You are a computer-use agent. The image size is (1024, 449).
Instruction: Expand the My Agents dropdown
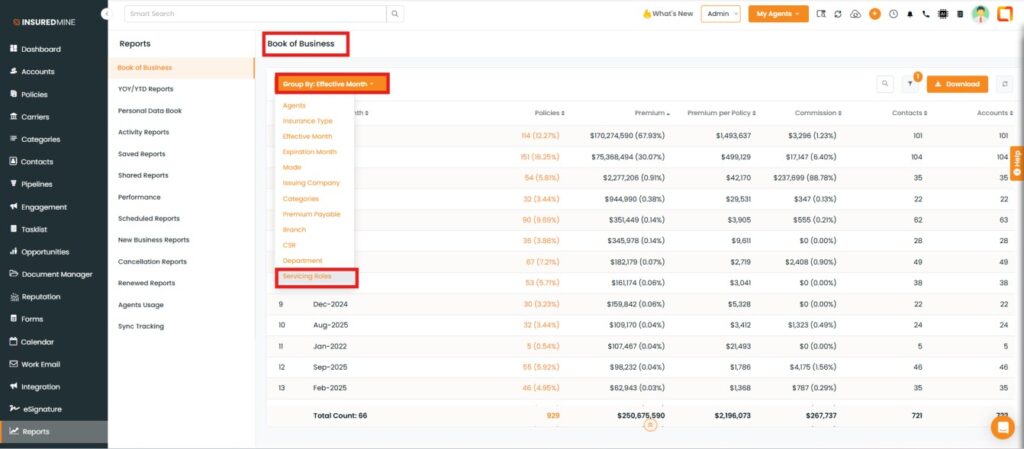[778, 14]
